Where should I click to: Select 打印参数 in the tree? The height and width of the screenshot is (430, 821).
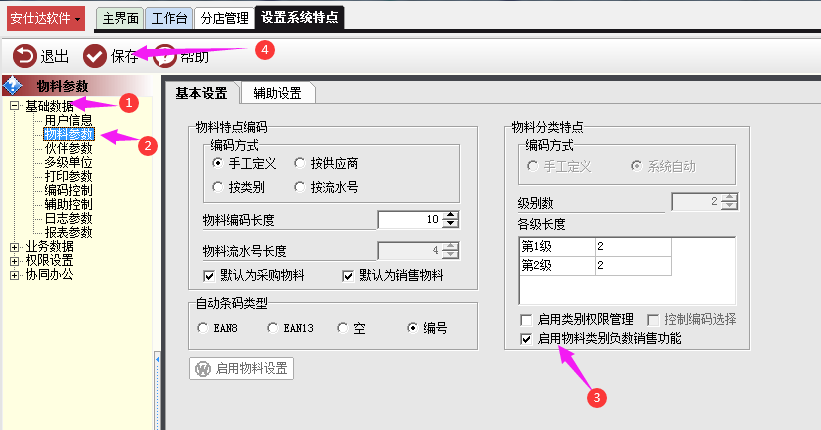click(68, 177)
